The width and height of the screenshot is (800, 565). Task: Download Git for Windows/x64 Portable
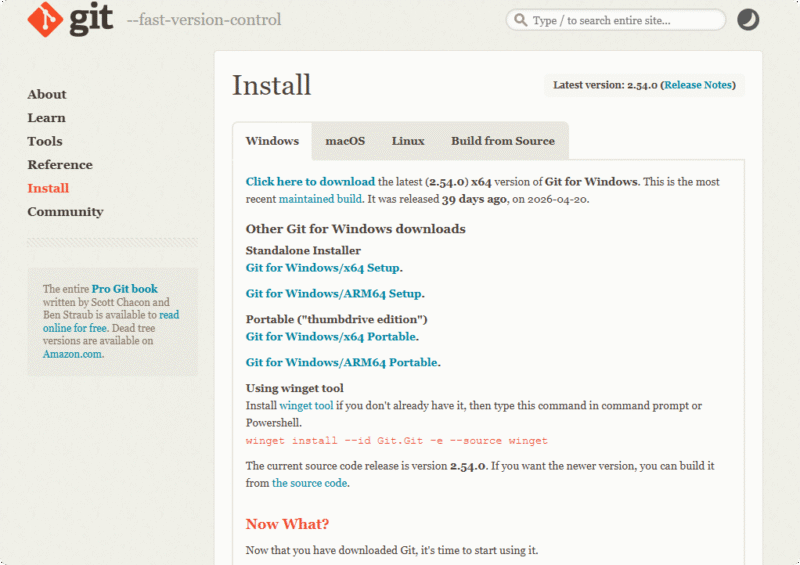coord(331,336)
